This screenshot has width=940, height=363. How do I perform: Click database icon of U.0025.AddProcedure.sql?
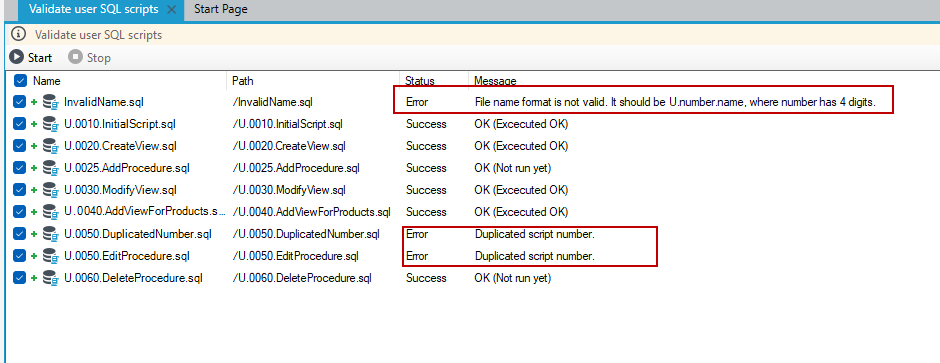50,168
